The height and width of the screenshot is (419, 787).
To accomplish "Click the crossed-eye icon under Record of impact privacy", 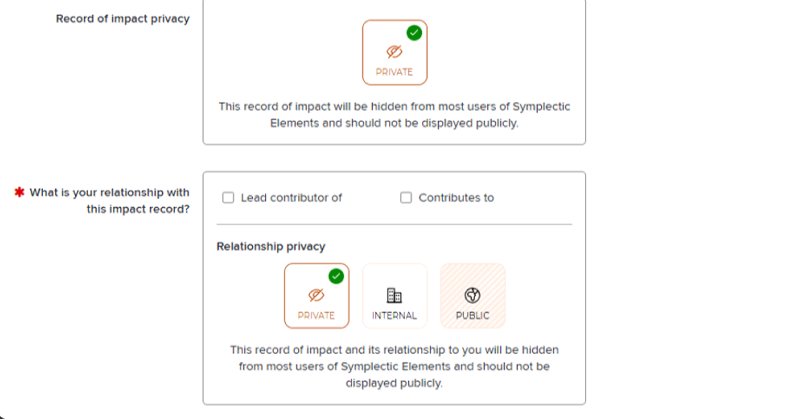I will pos(395,51).
